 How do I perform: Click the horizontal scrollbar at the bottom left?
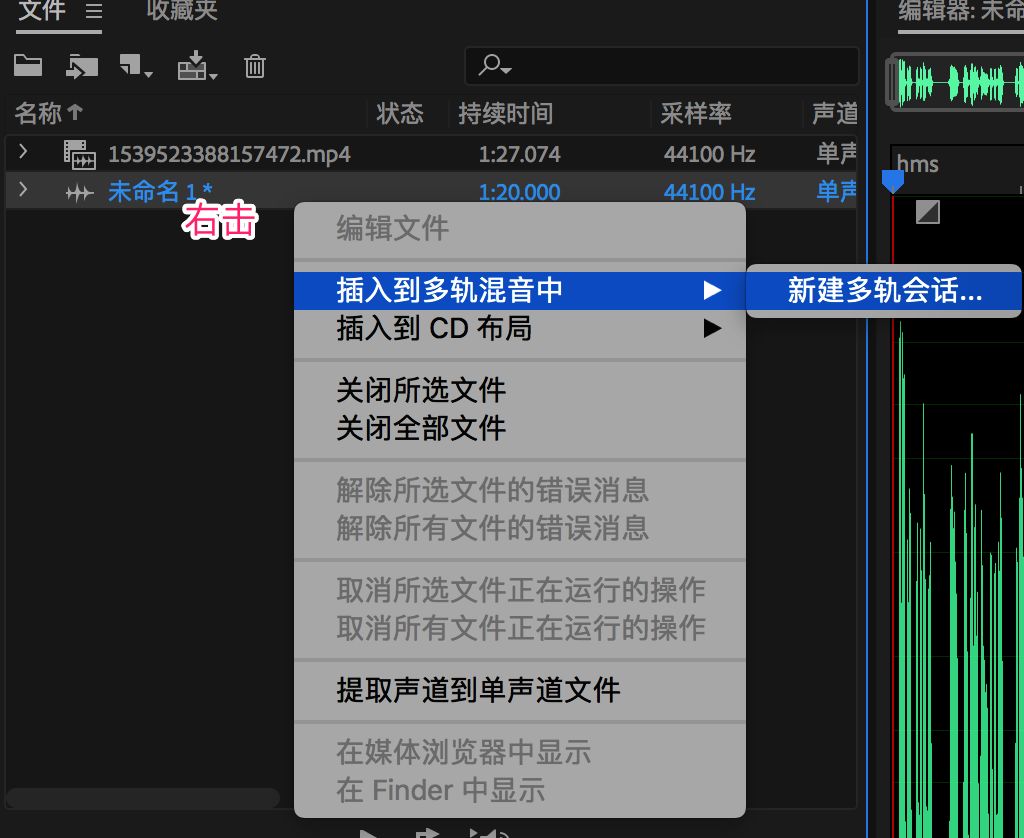(140, 798)
